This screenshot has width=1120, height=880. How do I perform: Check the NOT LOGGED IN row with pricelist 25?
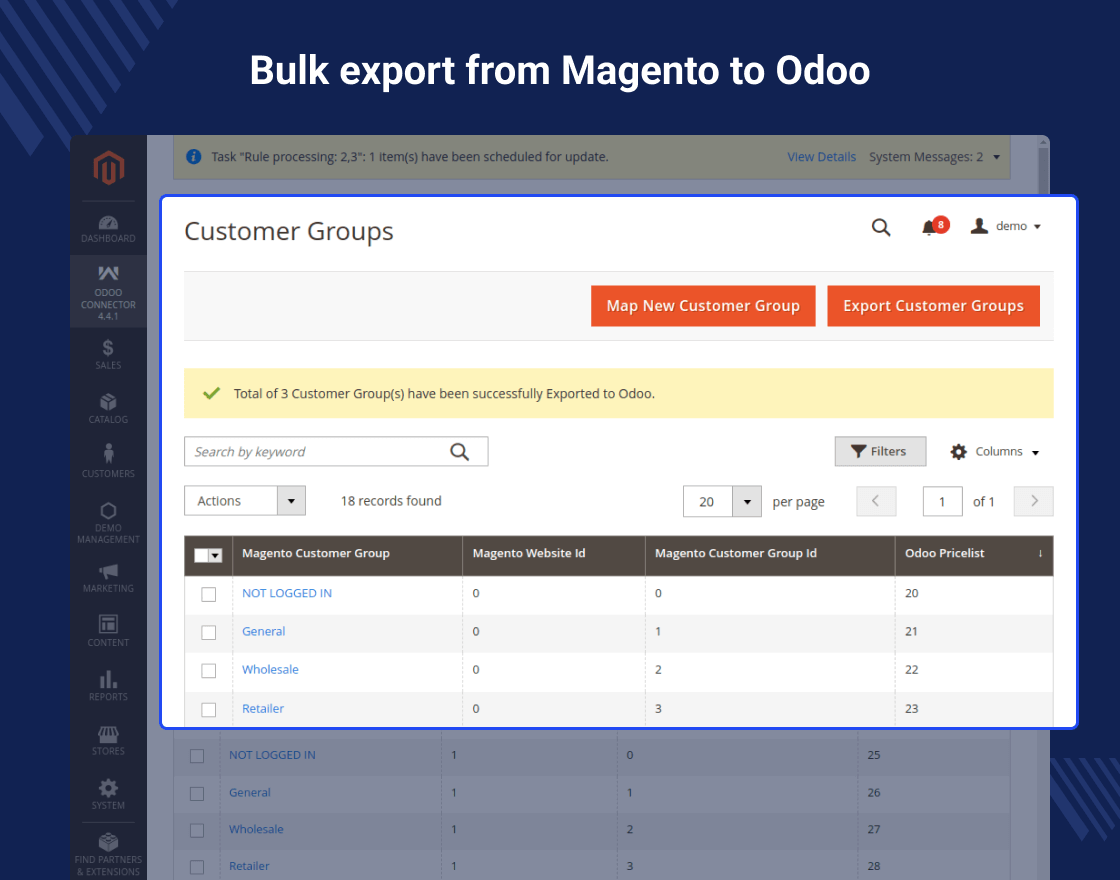pos(197,756)
